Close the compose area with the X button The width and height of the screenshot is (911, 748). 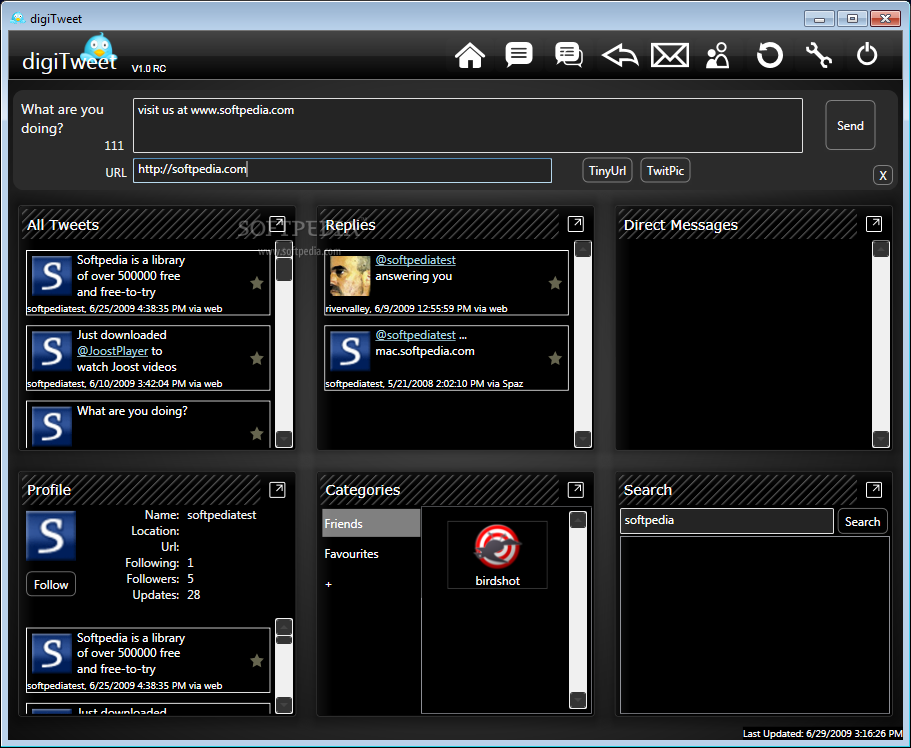tap(883, 175)
